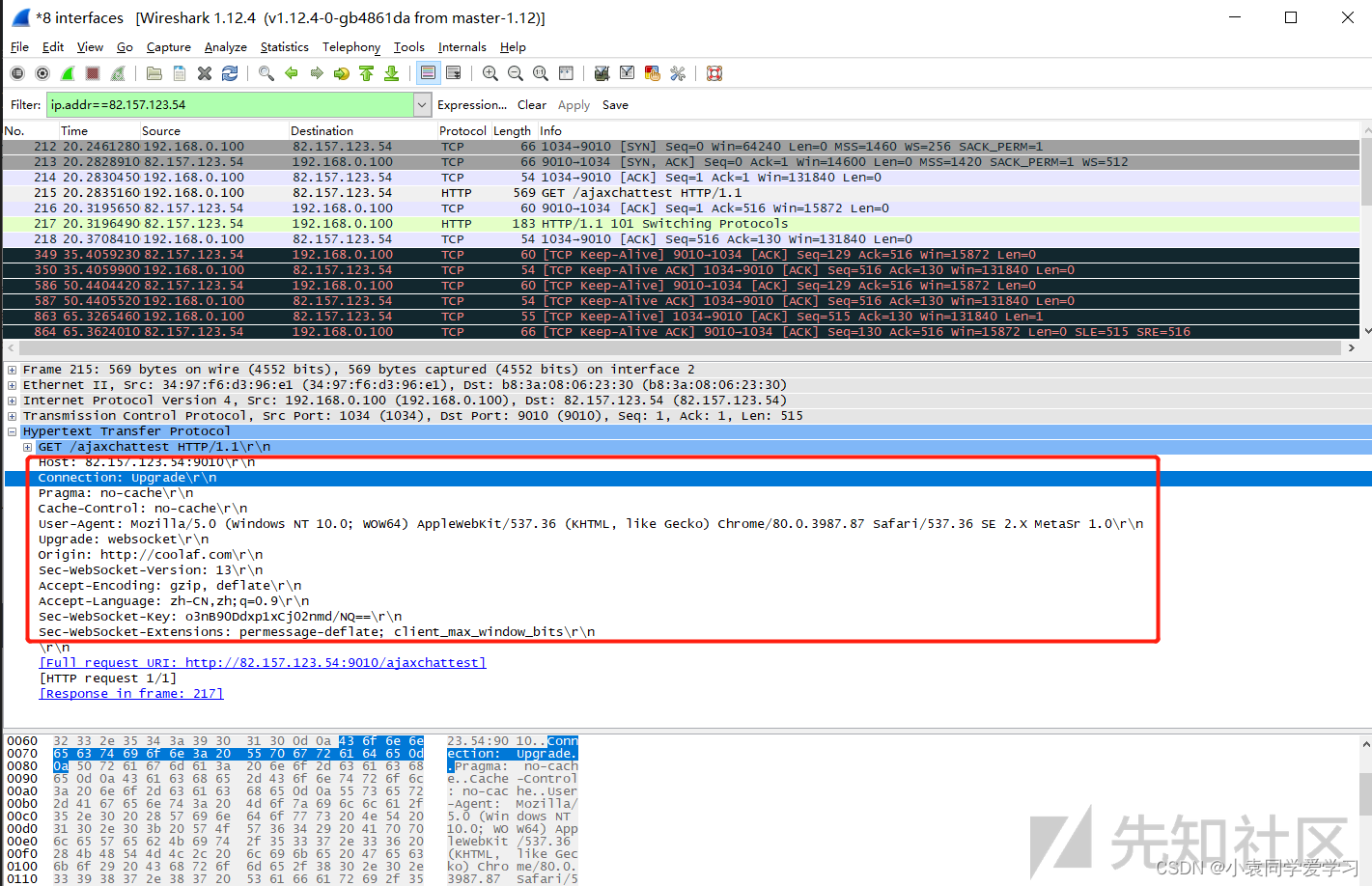
Task: Open View menu
Action: 90,47
